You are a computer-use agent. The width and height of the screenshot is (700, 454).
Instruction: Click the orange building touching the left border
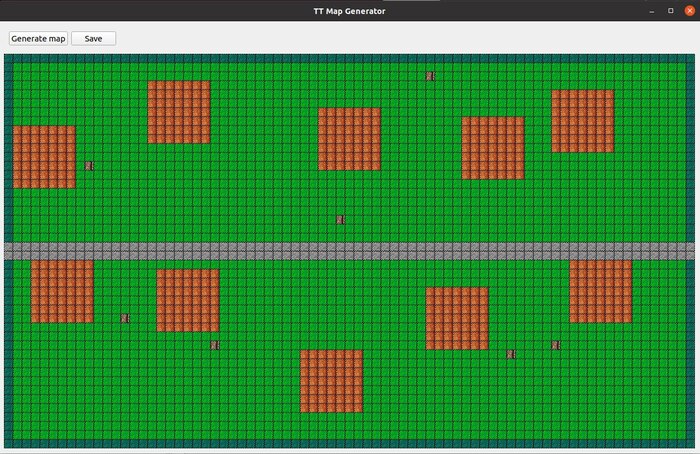(44, 157)
